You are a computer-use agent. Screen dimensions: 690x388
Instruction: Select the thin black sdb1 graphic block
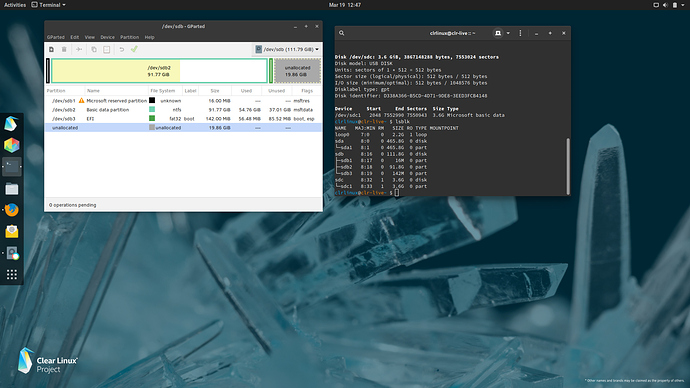tap(48, 71)
